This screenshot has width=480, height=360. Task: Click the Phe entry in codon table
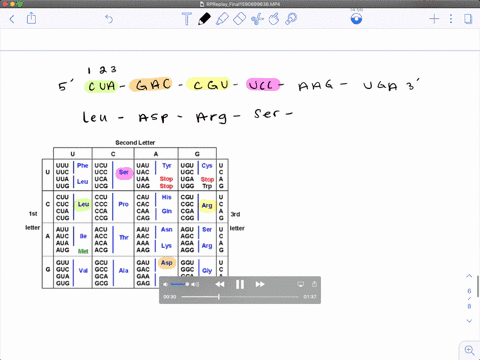point(82,165)
